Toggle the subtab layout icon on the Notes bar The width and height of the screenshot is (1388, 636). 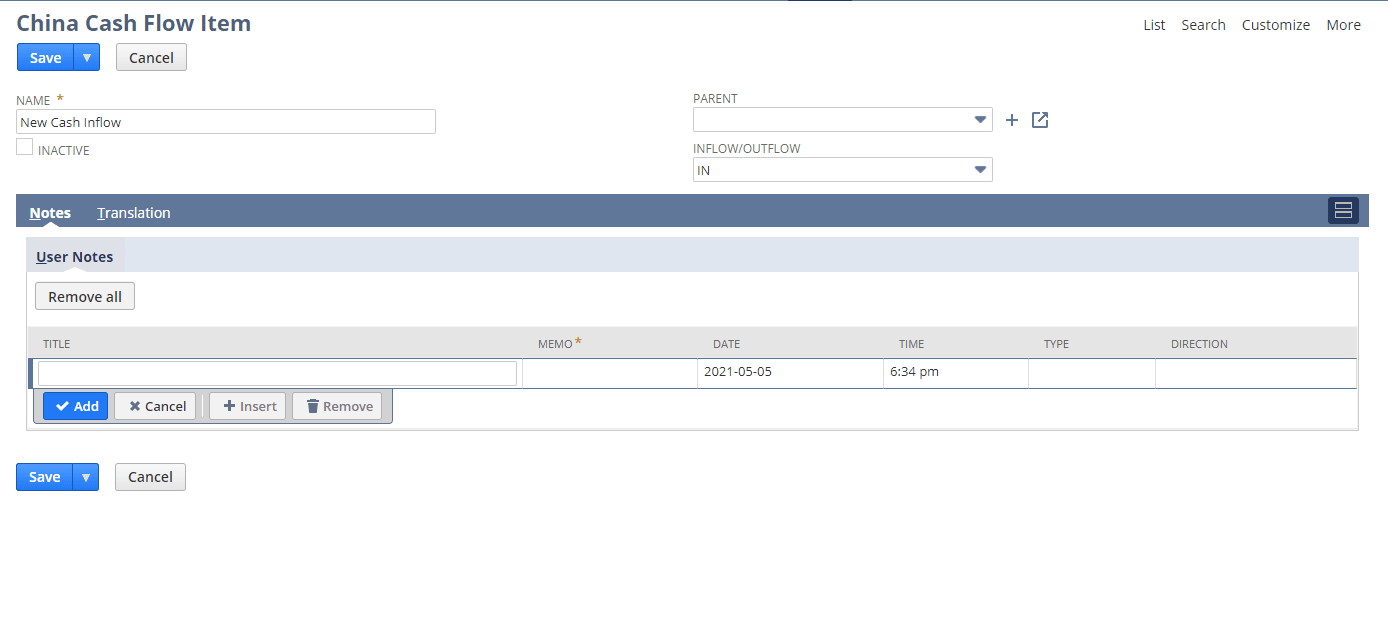coord(1343,210)
